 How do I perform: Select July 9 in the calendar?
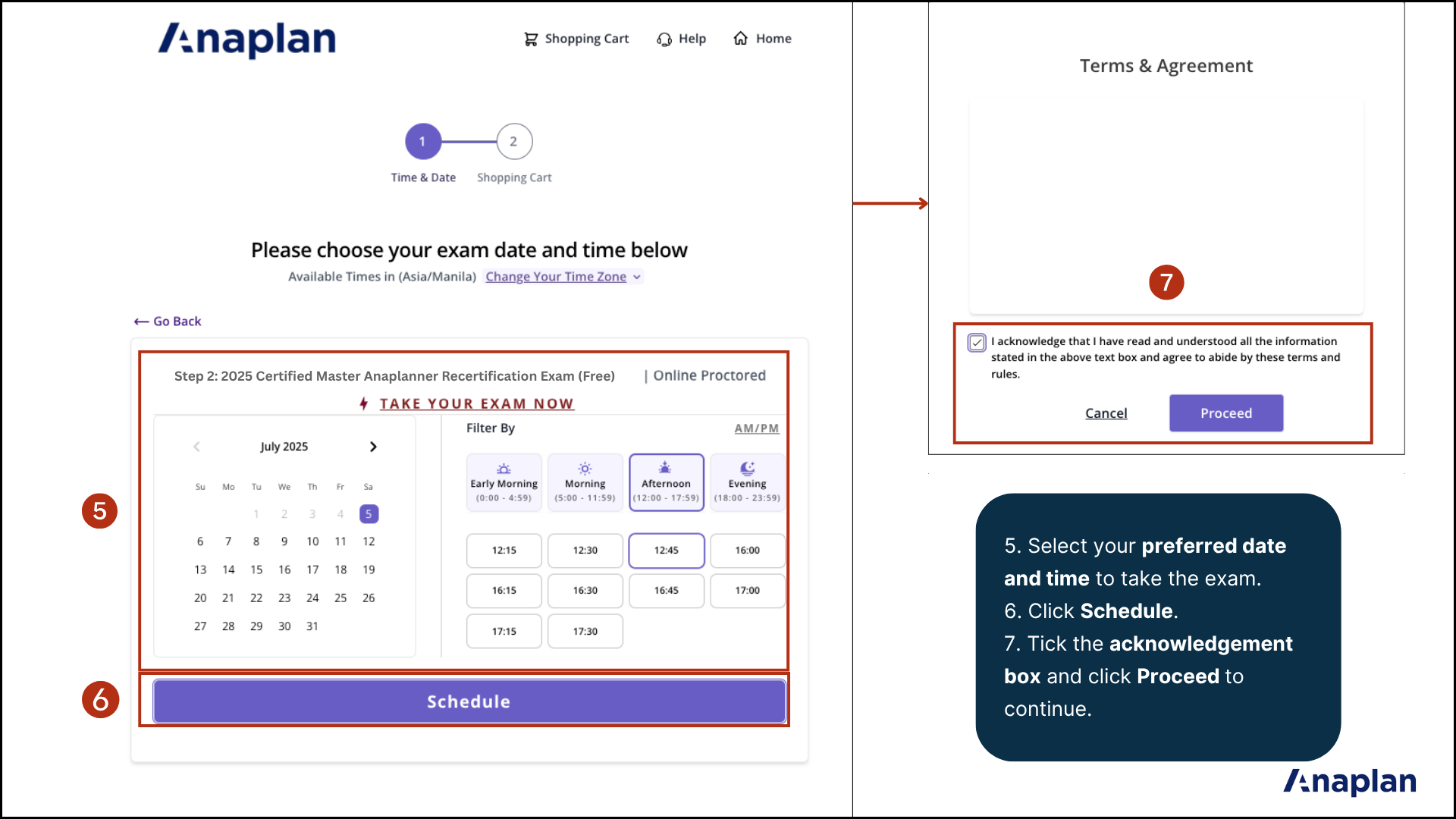coord(284,541)
